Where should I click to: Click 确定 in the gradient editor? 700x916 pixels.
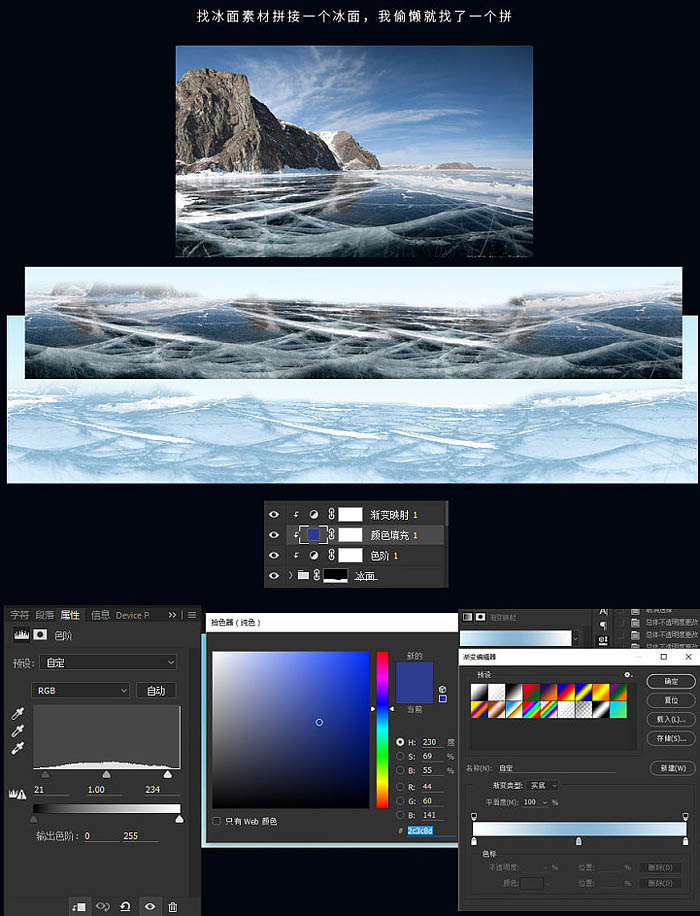point(671,681)
